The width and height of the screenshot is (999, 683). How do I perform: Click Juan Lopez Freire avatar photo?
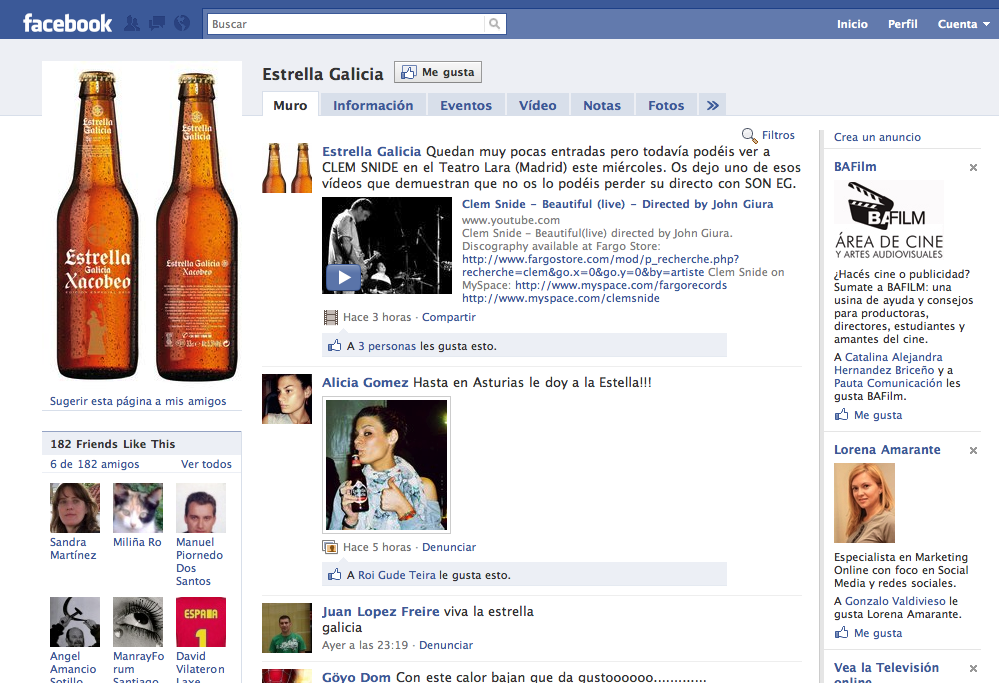[287, 628]
